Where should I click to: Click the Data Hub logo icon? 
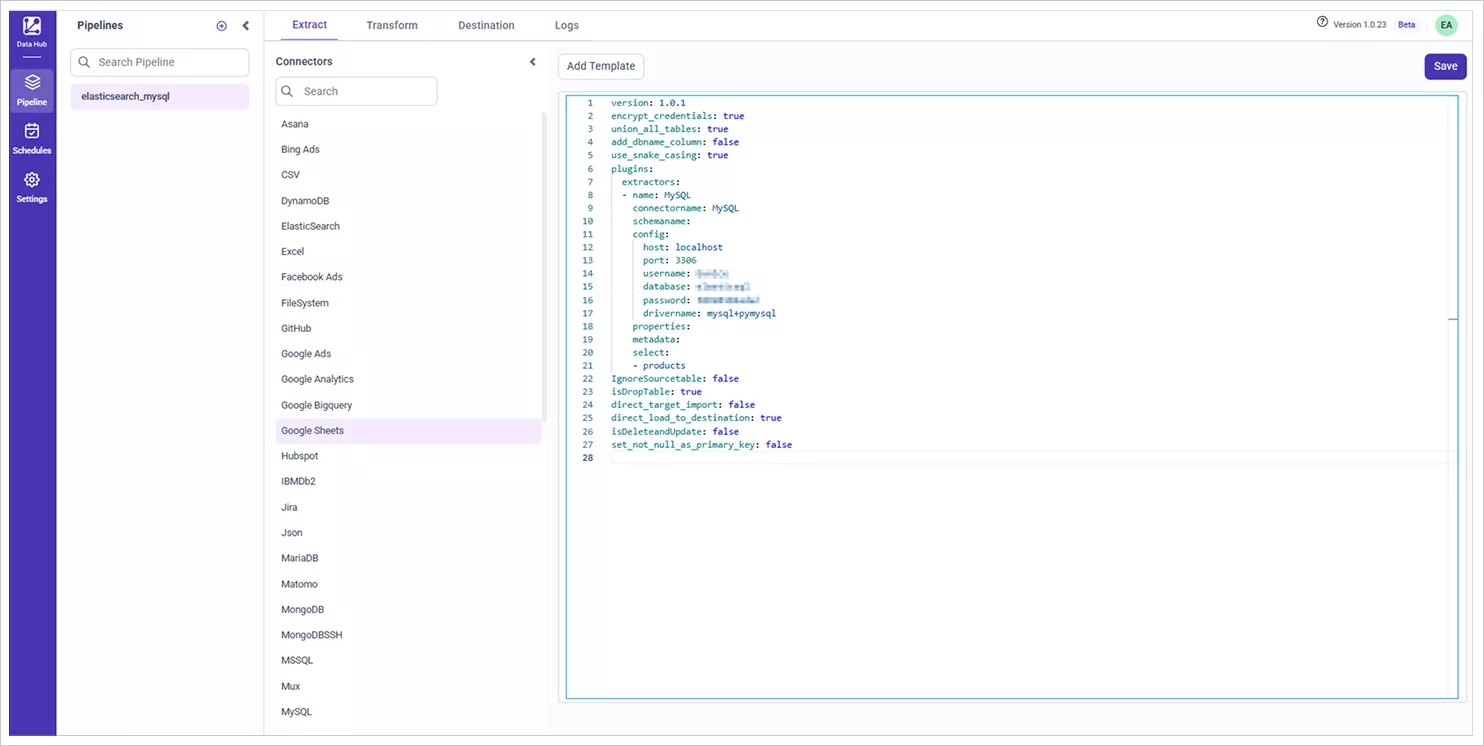(32, 28)
